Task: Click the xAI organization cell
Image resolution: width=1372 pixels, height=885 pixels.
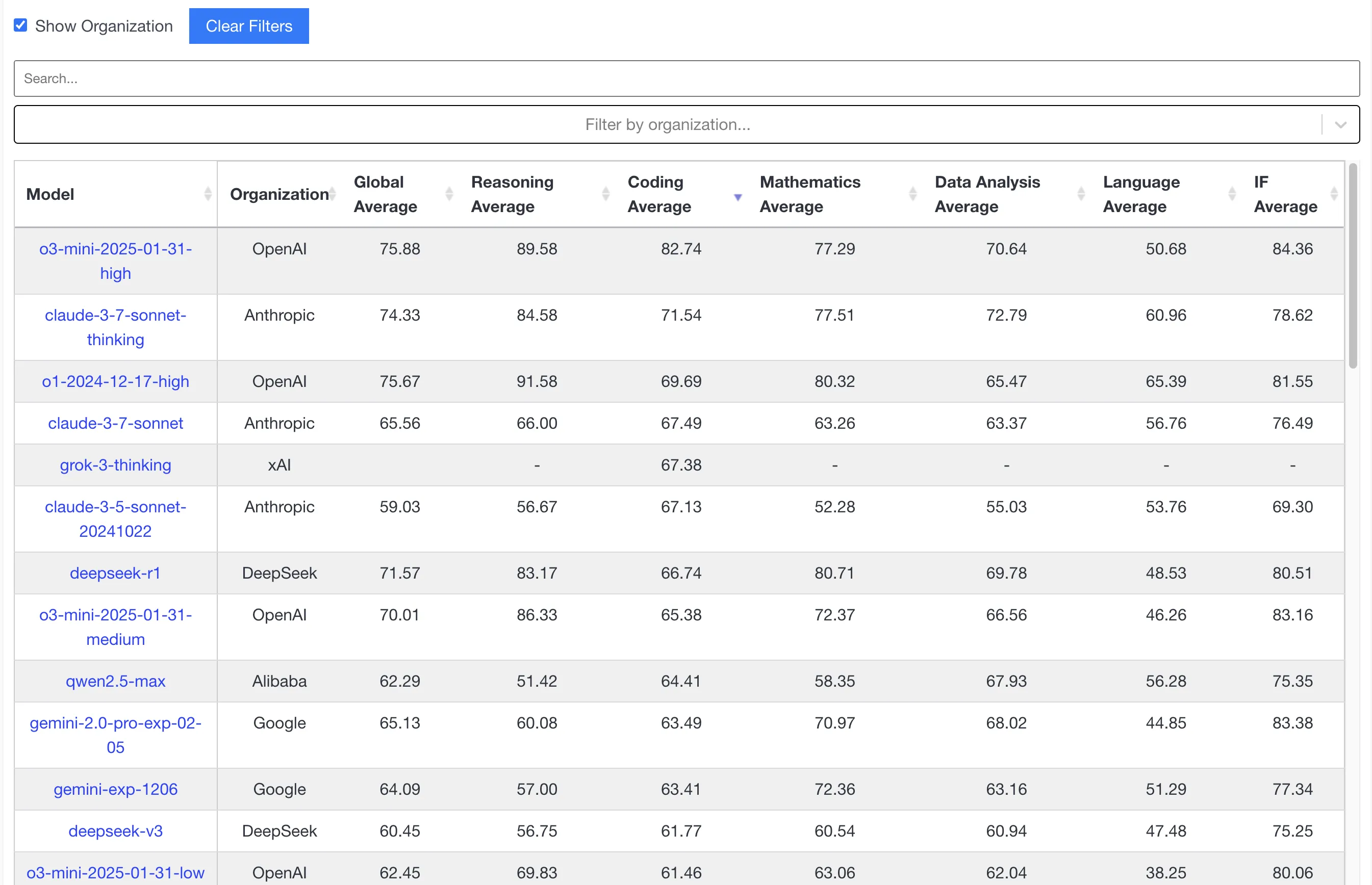Action: [x=280, y=465]
